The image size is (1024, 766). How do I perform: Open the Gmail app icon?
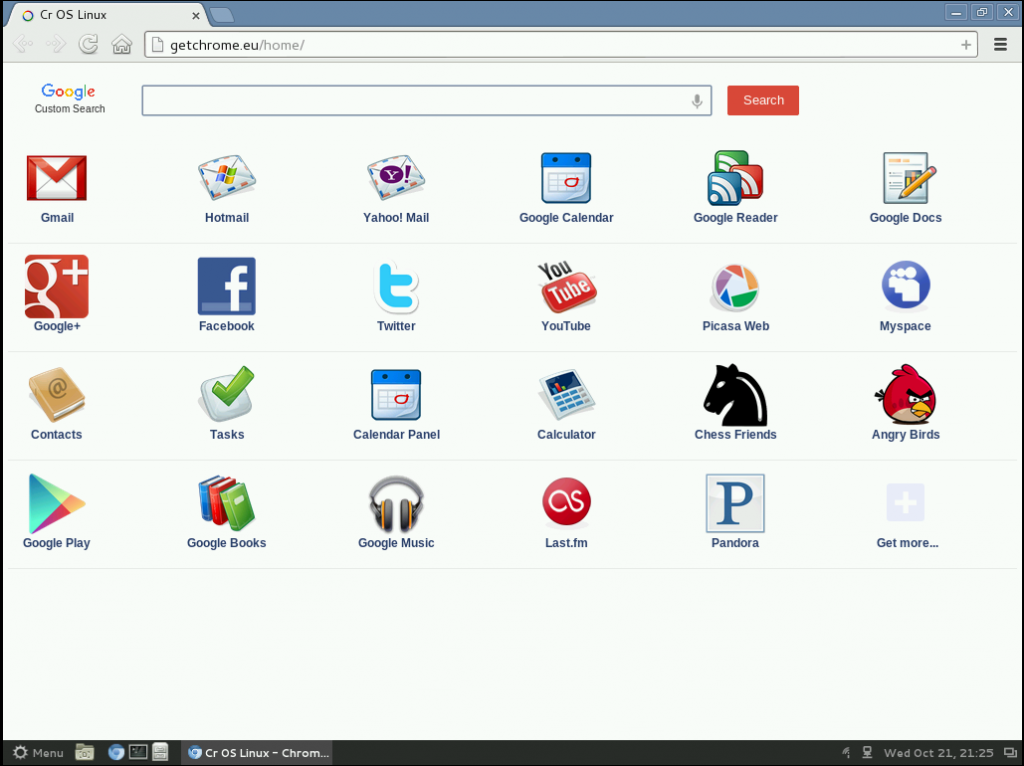[x=57, y=178]
